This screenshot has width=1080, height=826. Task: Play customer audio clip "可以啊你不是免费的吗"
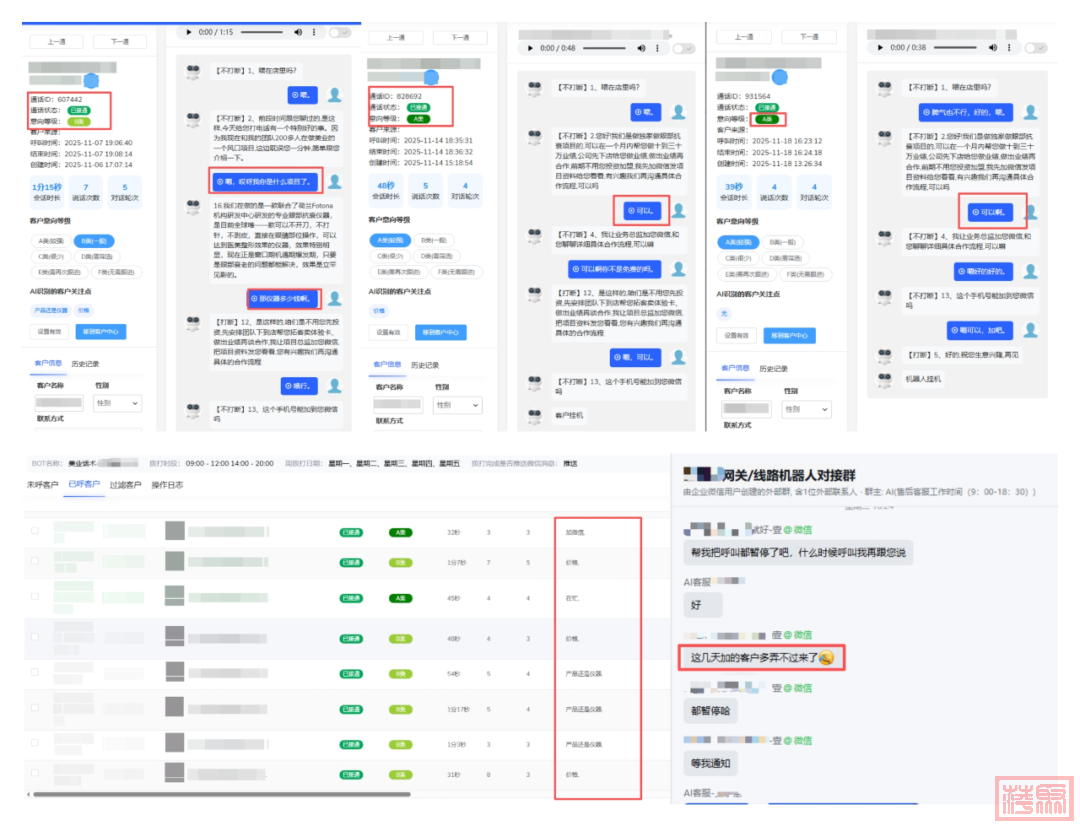point(615,269)
